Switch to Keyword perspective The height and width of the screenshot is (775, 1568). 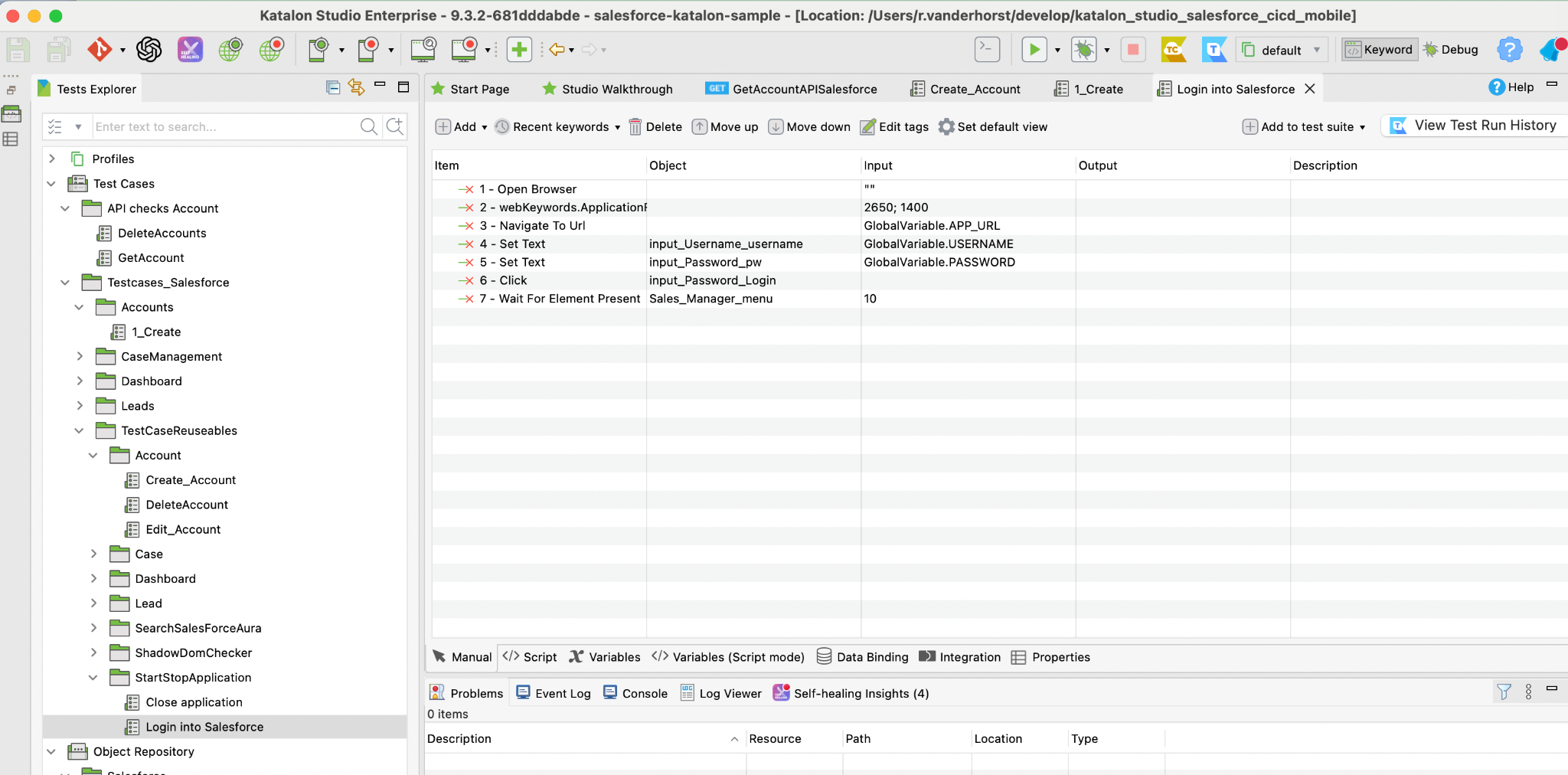coord(1380,50)
